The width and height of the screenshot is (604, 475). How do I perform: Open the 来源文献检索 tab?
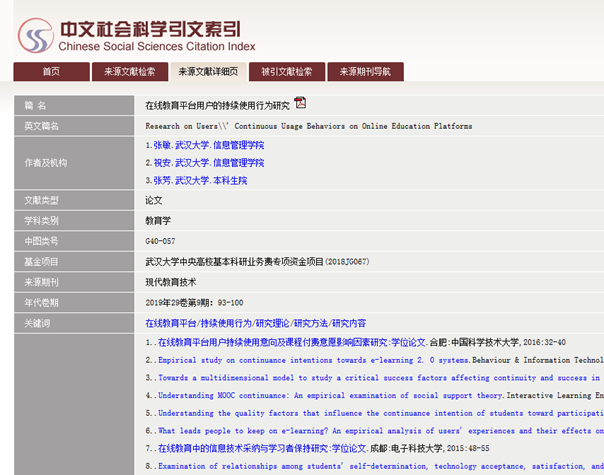(130, 72)
